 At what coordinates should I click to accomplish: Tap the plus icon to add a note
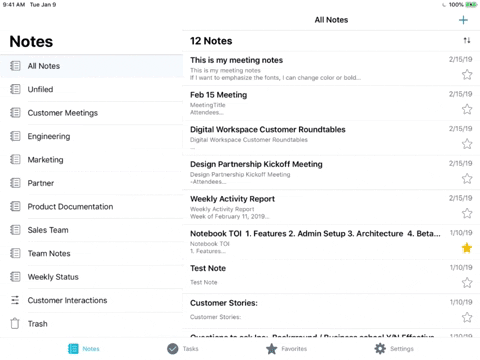(x=463, y=20)
